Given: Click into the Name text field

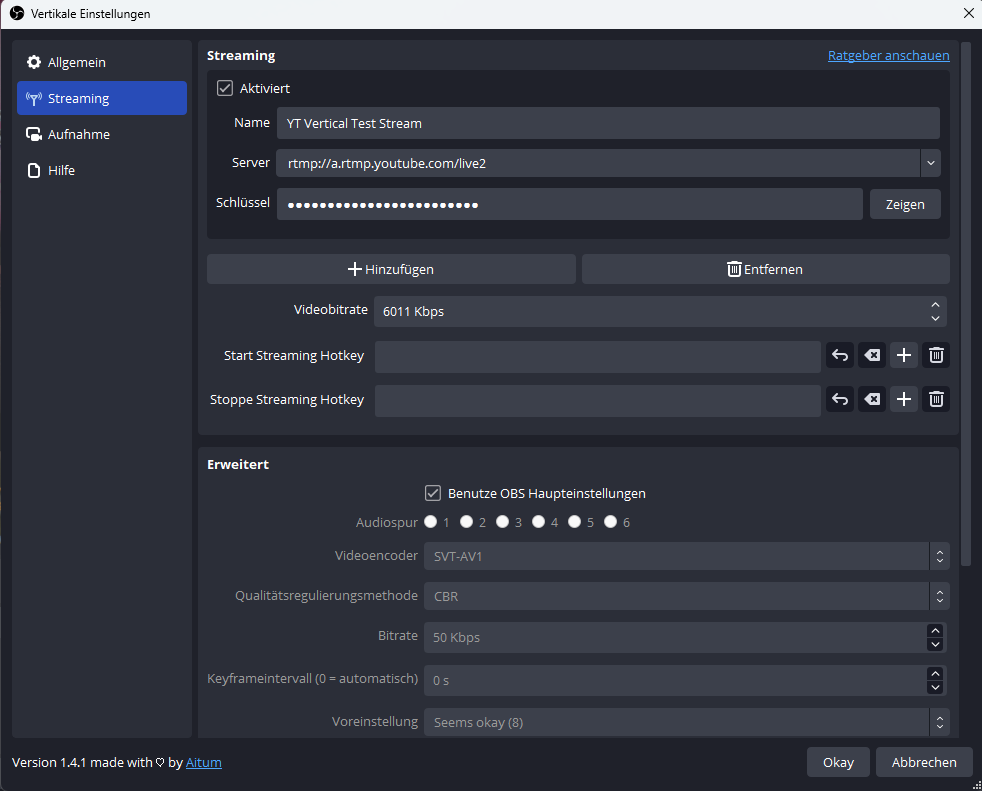Looking at the screenshot, I should coord(607,124).
